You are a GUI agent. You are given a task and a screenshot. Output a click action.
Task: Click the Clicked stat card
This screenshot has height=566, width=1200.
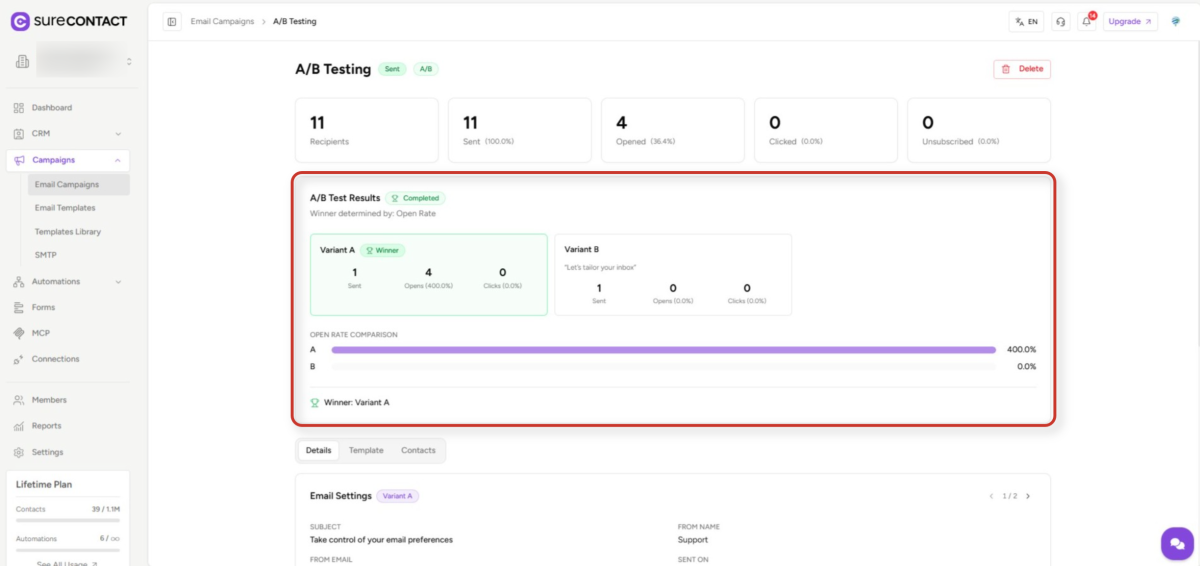click(x=826, y=130)
